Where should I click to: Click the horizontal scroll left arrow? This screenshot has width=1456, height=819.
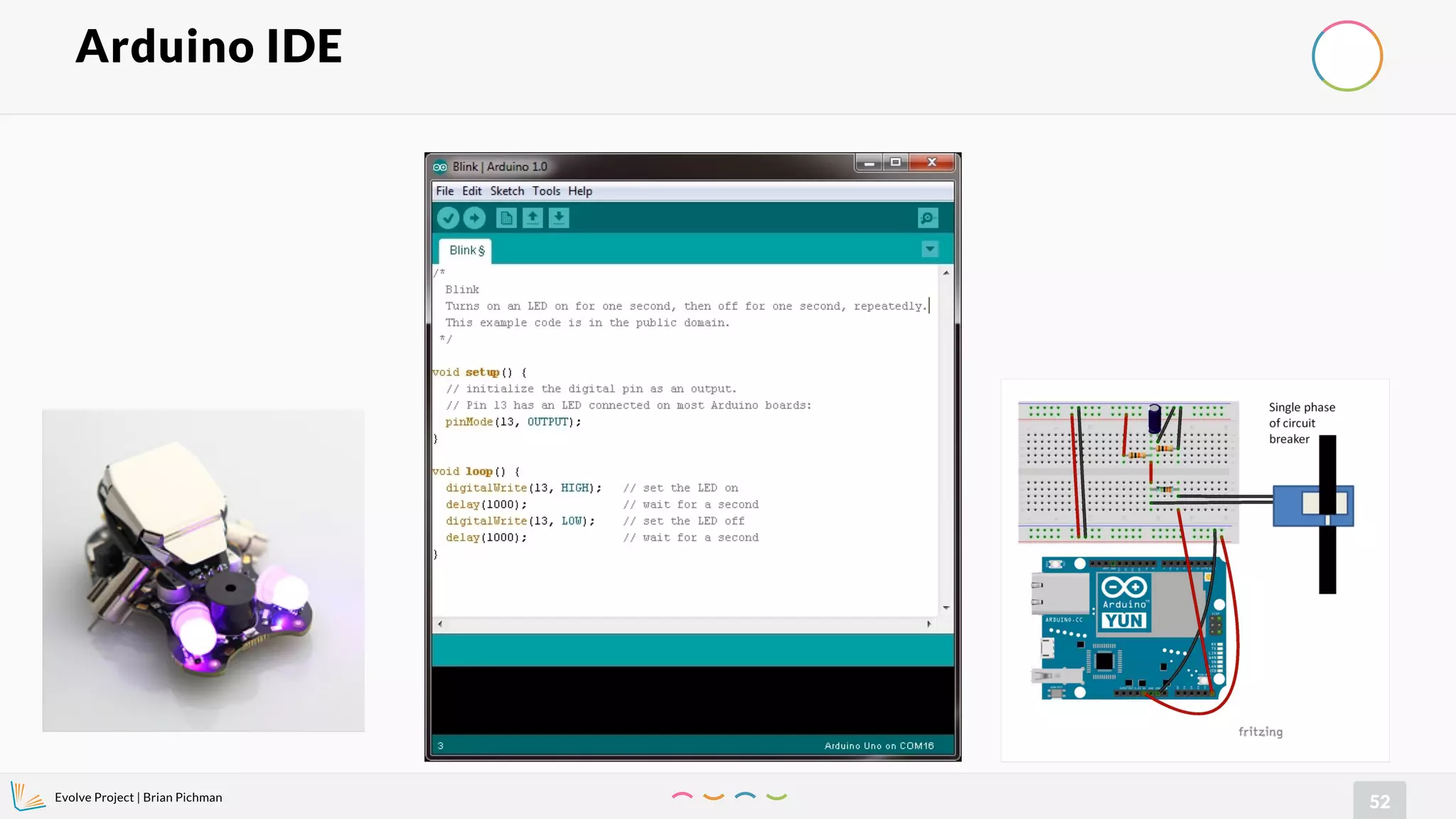(440, 624)
